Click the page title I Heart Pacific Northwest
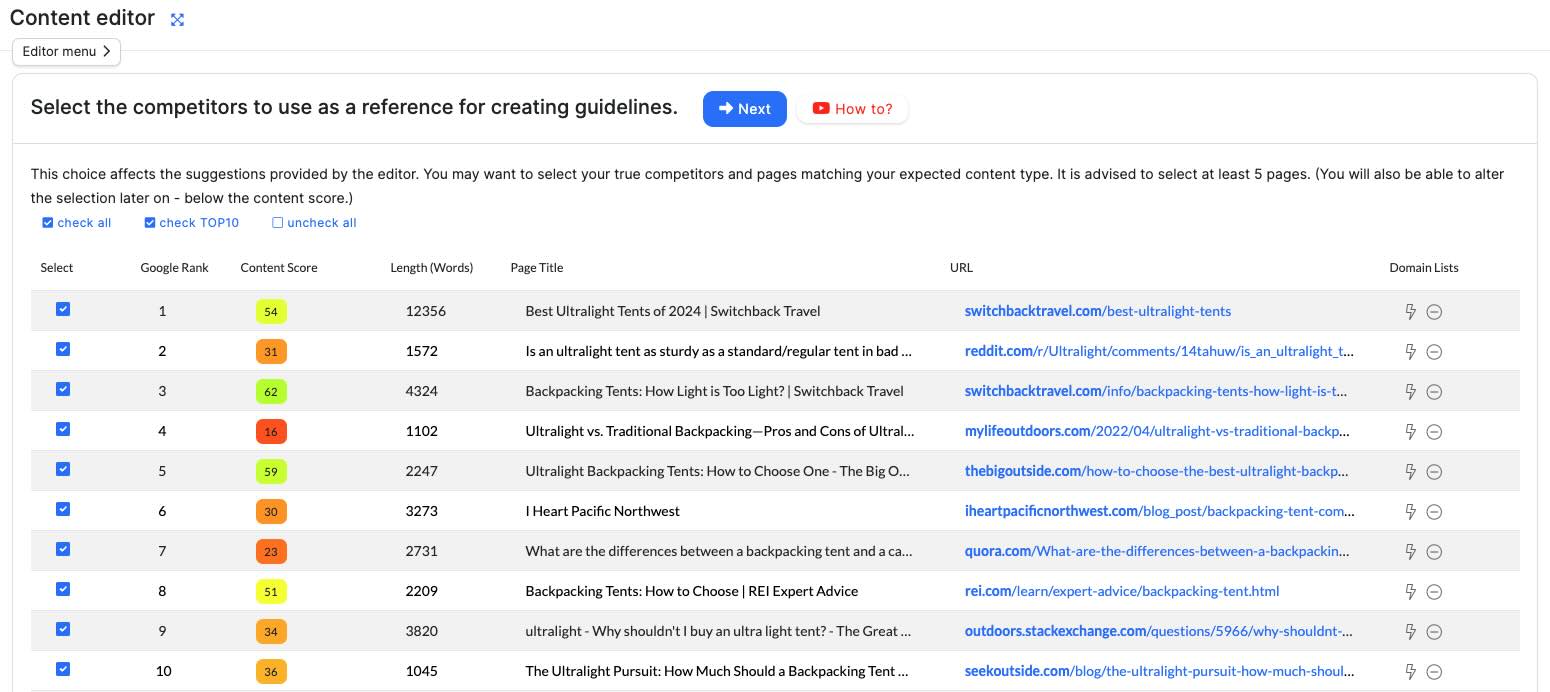Viewport: 1550px width, 692px height. [602, 511]
